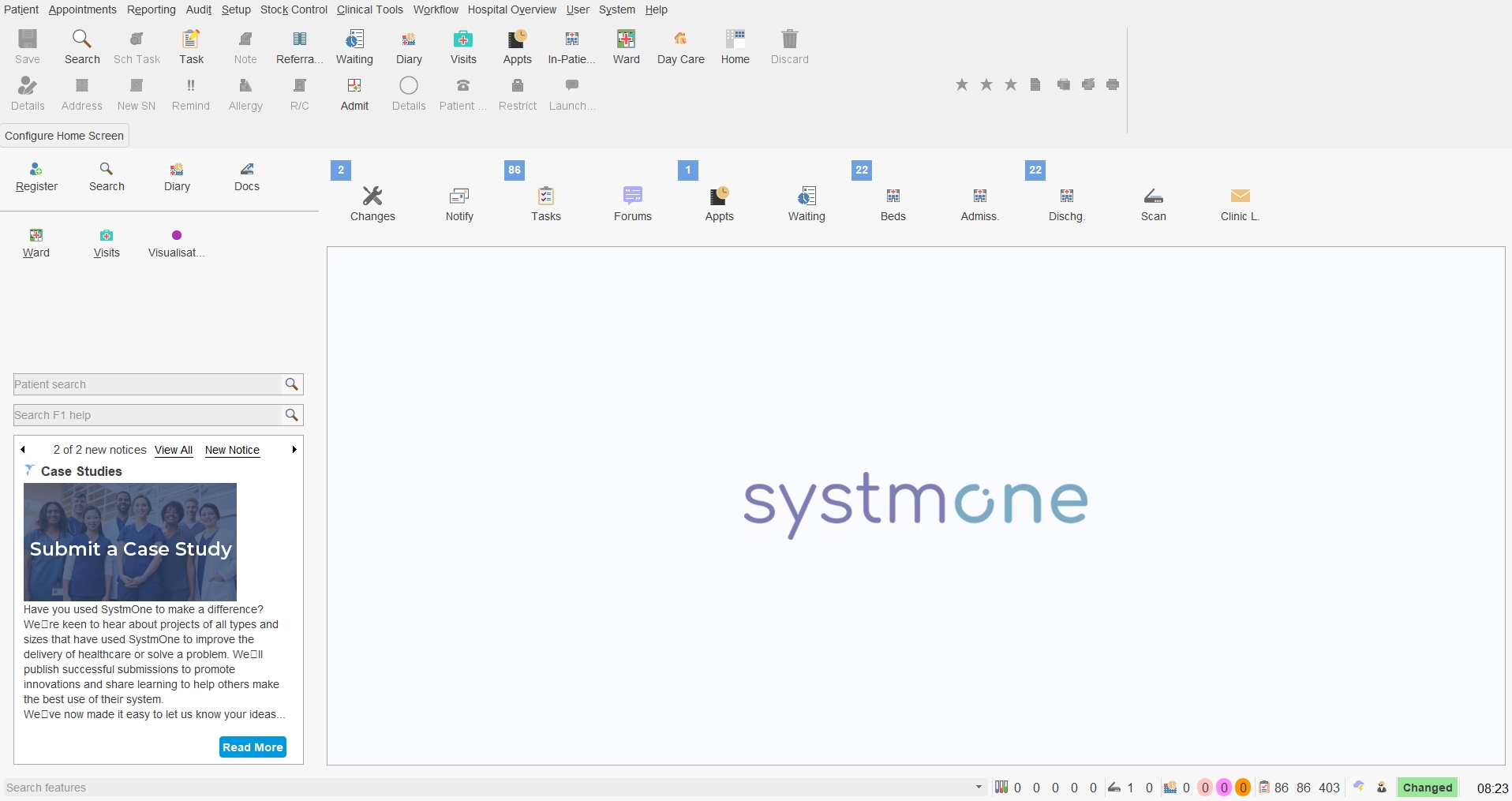Image resolution: width=1512 pixels, height=801 pixels.
Task: Open the Diary icon in top toolbar
Action: (x=409, y=47)
